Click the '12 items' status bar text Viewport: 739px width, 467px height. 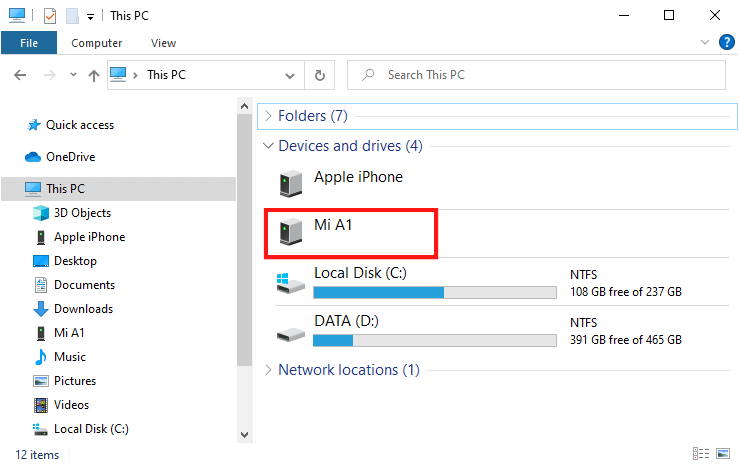[37, 455]
